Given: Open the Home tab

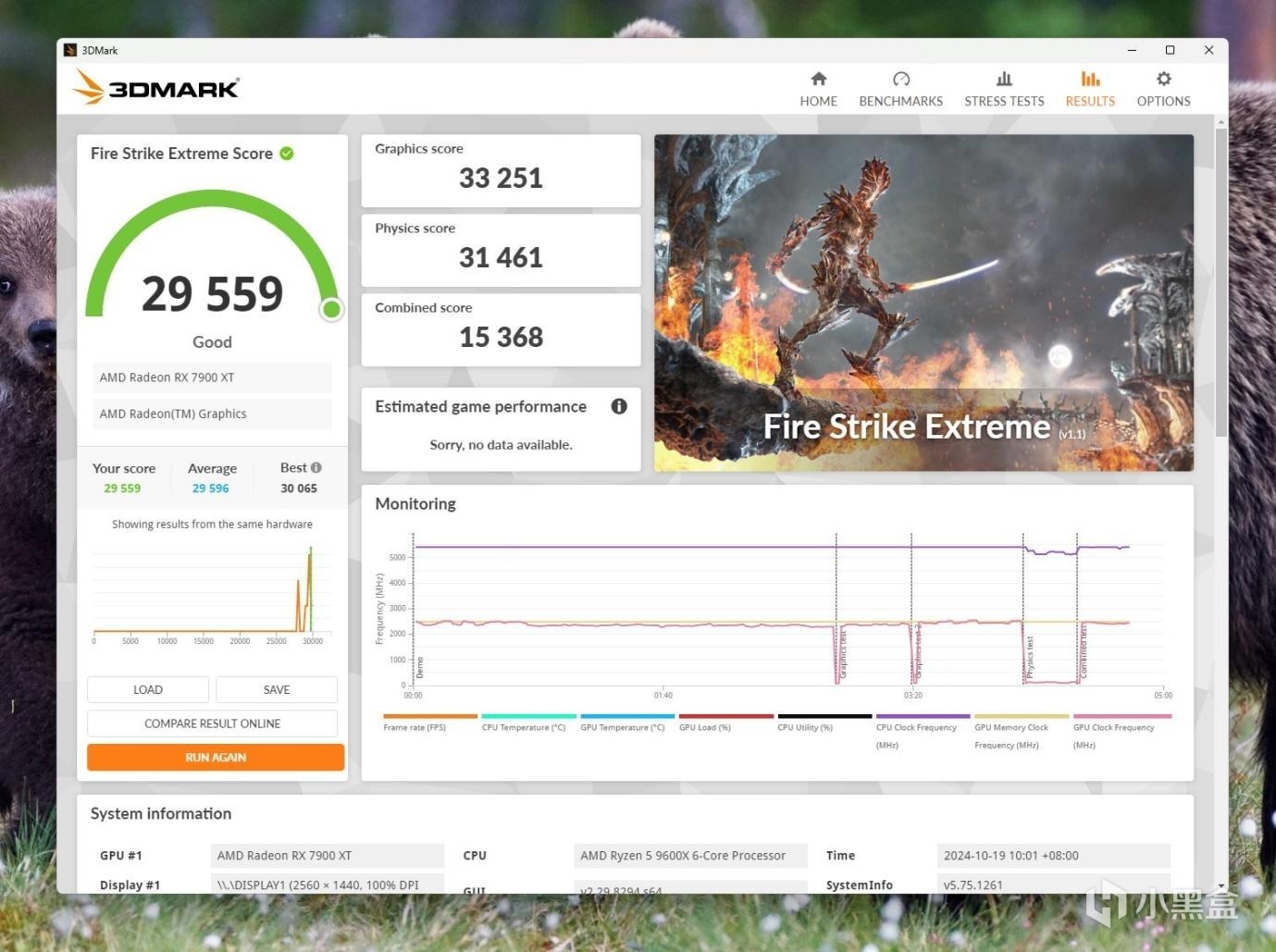Looking at the screenshot, I should coord(818,90).
